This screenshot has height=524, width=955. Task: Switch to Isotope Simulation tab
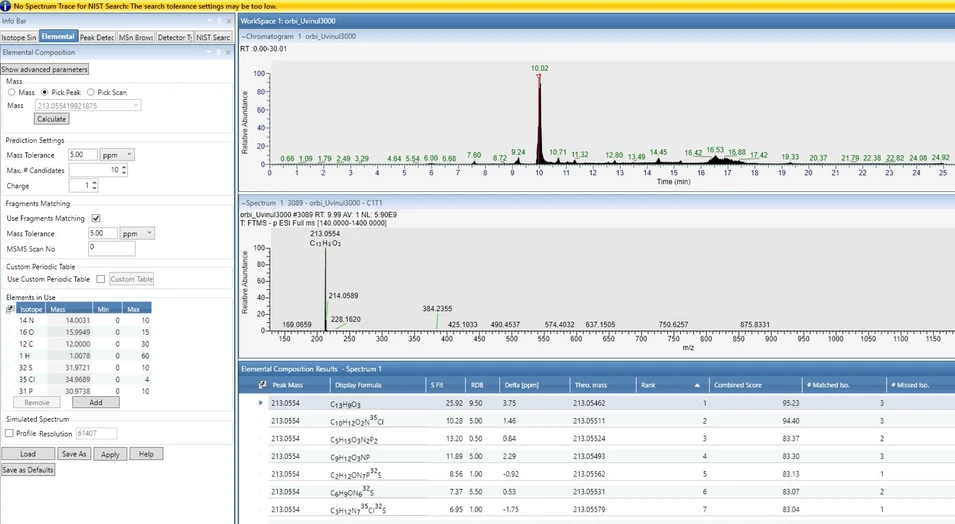click(19, 37)
